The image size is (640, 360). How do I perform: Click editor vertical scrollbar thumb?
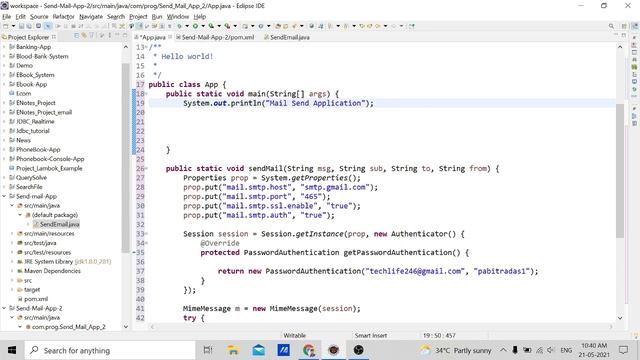point(620,171)
